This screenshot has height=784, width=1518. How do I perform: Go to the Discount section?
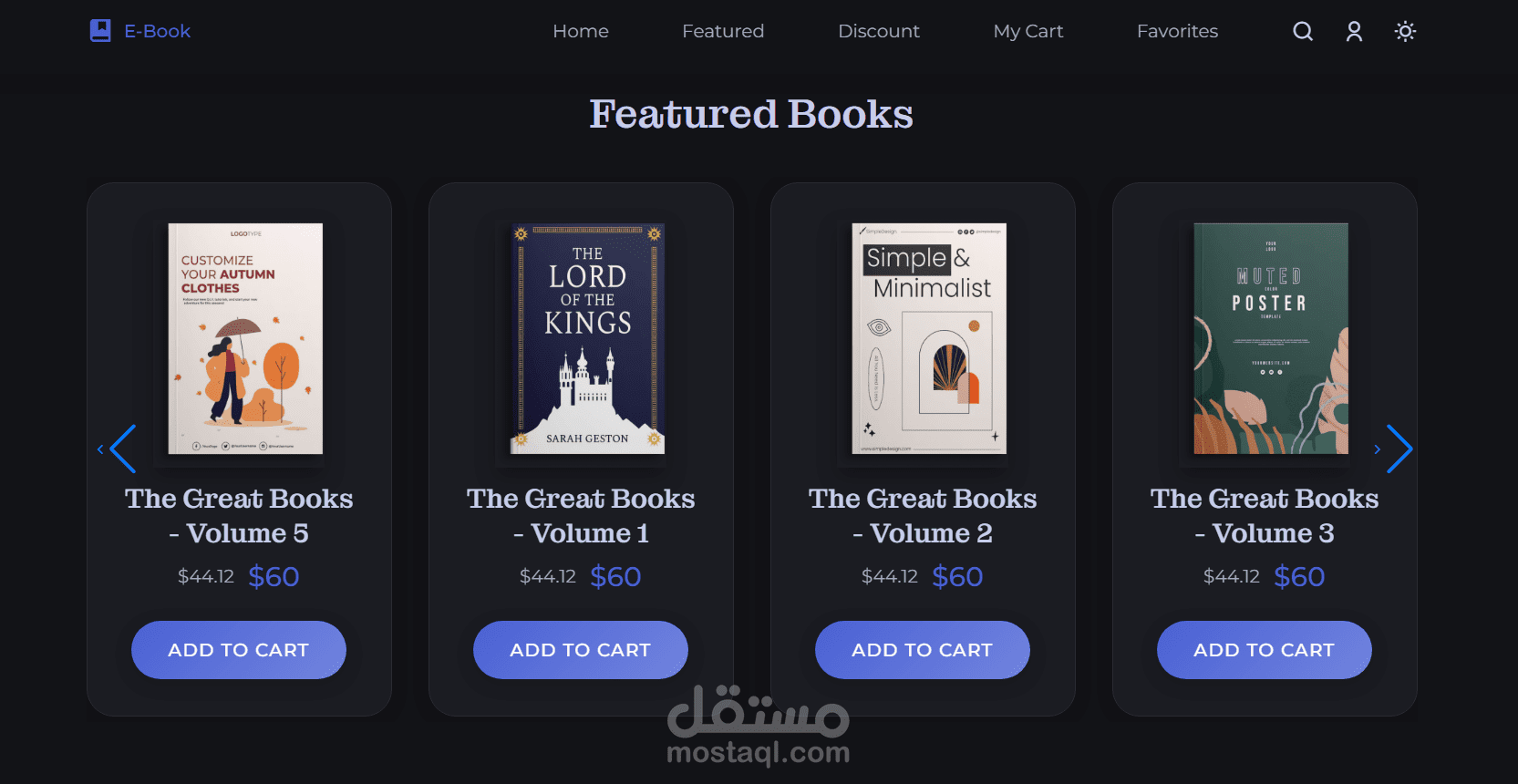click(x=879, y=31)
